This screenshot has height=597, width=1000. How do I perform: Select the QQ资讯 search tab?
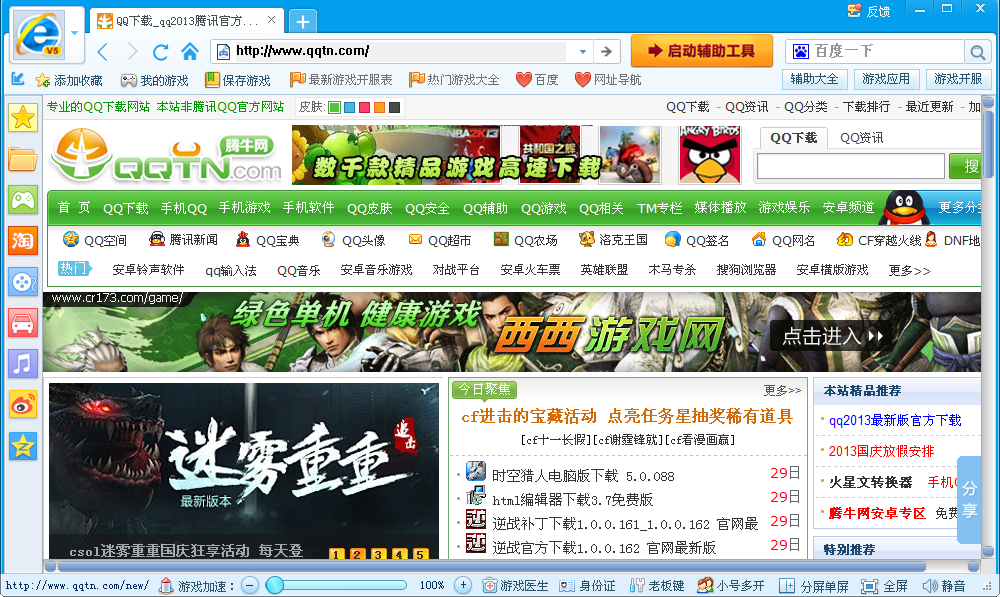click(x=862, y=138)
